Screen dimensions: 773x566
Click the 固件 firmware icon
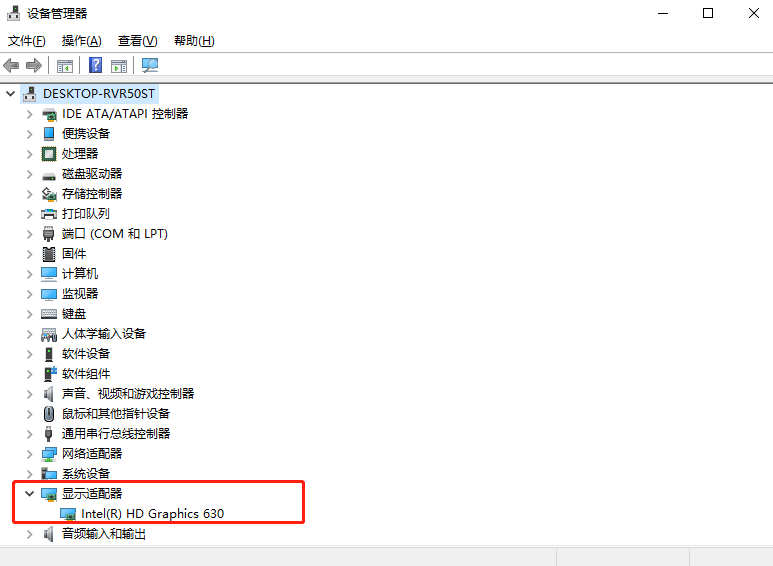click(x=49, y=254)
